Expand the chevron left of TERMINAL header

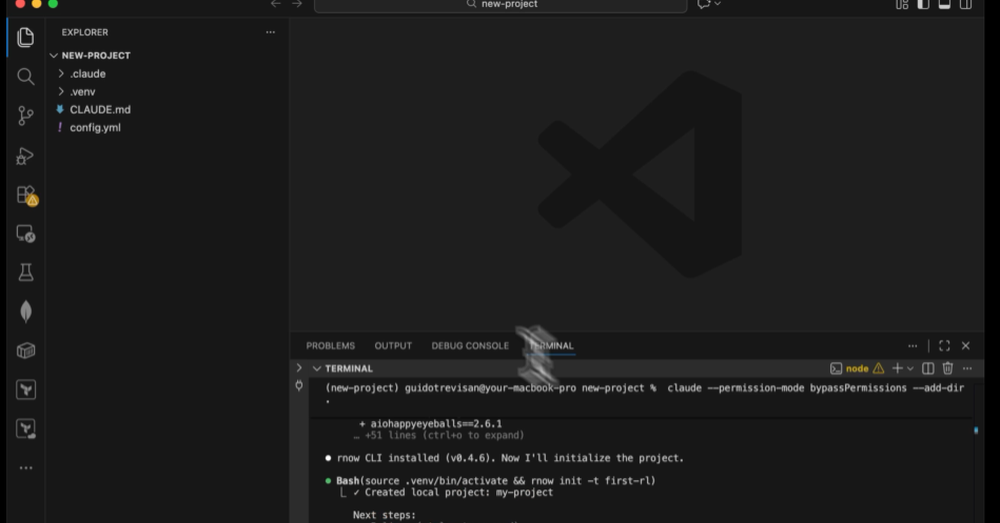point(299,368)
